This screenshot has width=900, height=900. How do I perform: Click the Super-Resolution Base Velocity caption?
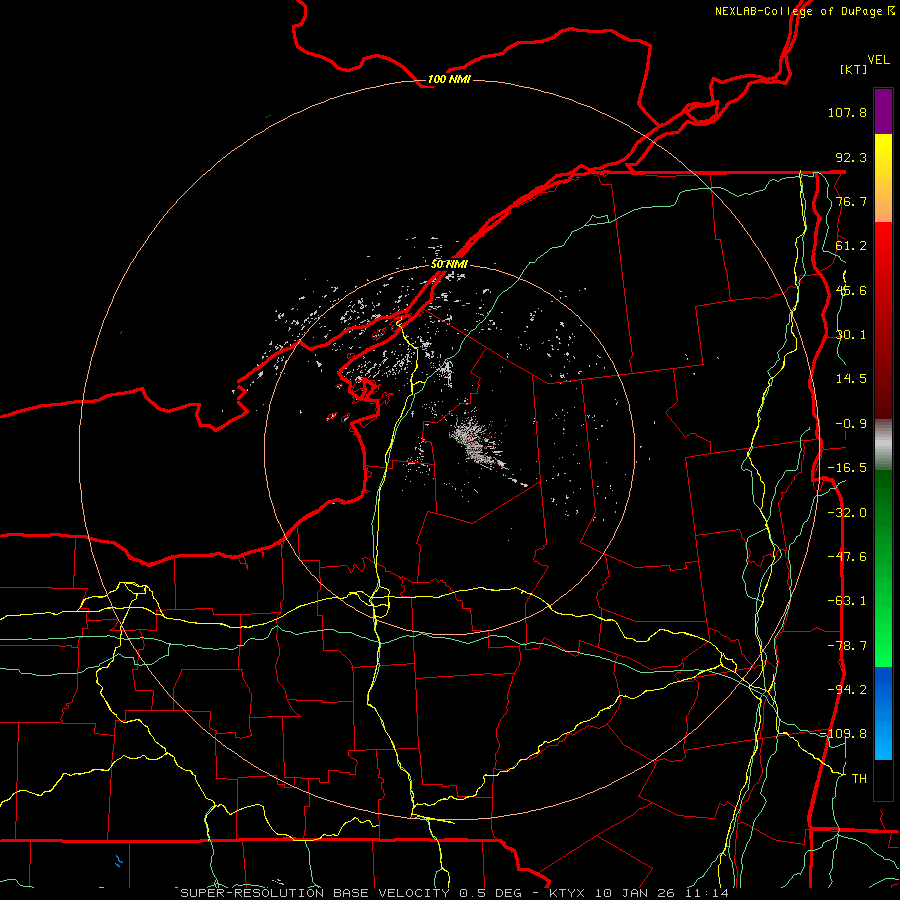pos(455,893)
